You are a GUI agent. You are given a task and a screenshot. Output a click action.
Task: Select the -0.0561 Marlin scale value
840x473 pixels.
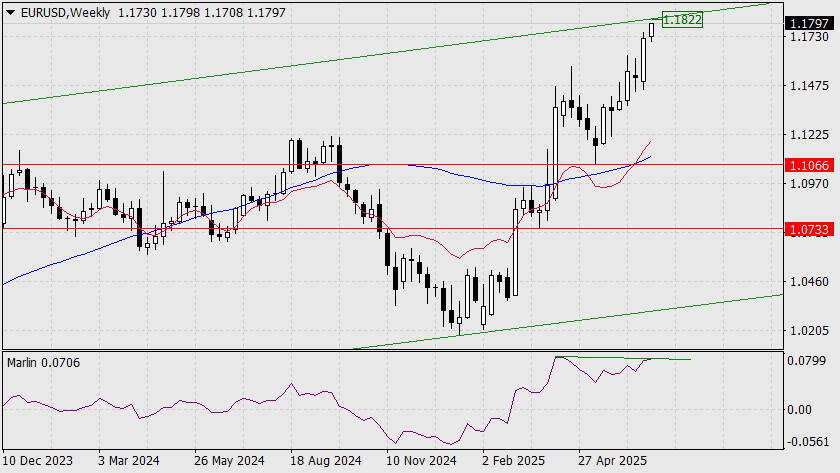click(807, 442)
